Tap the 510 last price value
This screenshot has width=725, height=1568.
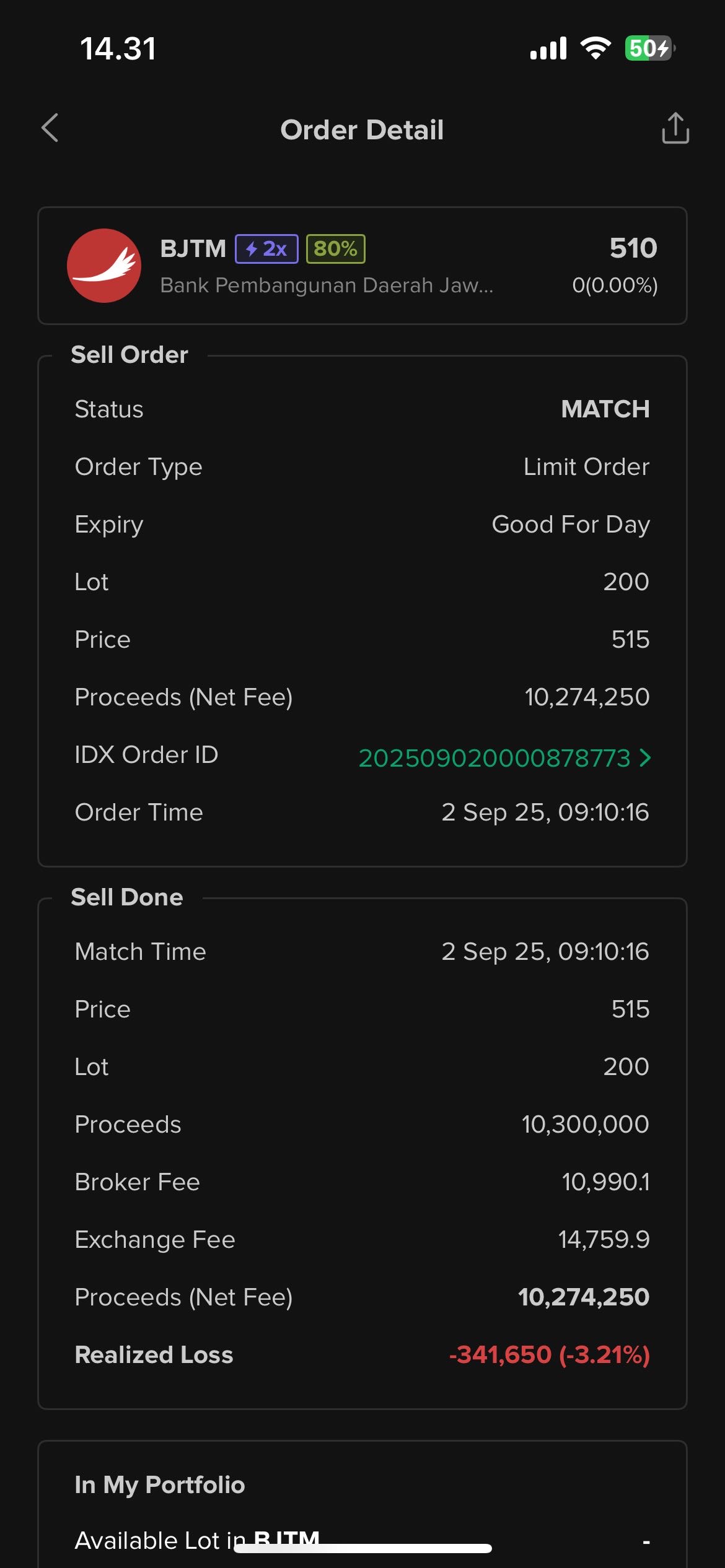(x=633, y=248)
